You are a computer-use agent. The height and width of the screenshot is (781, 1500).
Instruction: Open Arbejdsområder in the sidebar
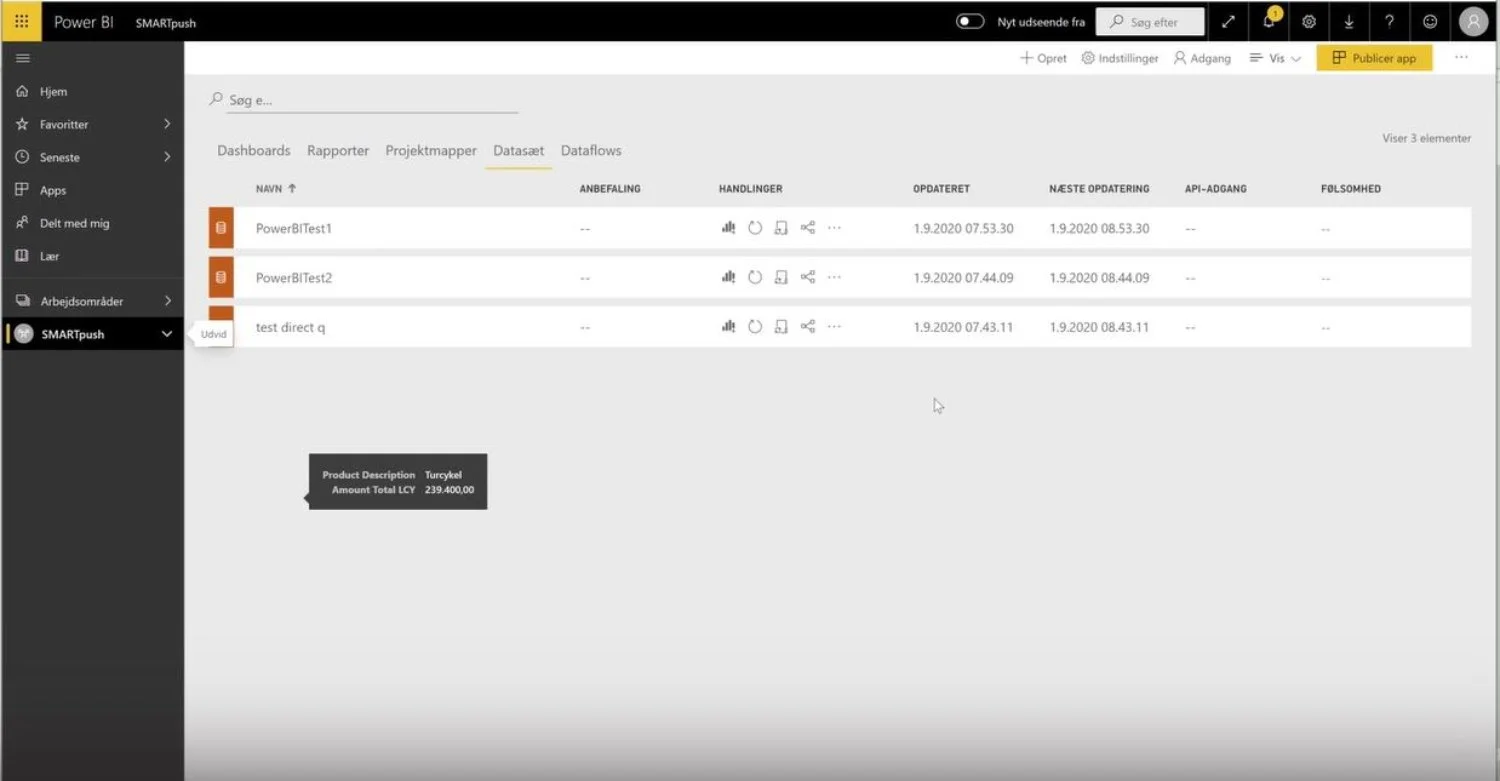click(82, 301)
